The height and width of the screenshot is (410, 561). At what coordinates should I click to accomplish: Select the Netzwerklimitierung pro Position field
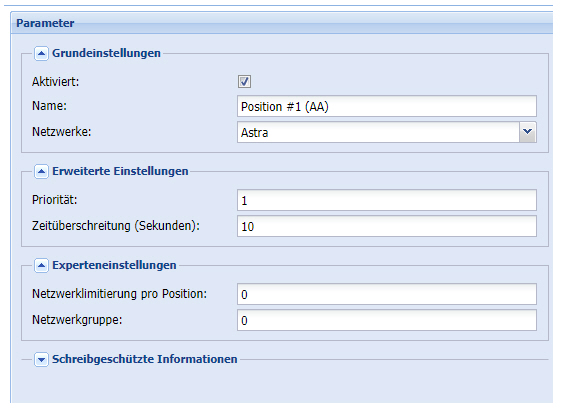point(387,294)
